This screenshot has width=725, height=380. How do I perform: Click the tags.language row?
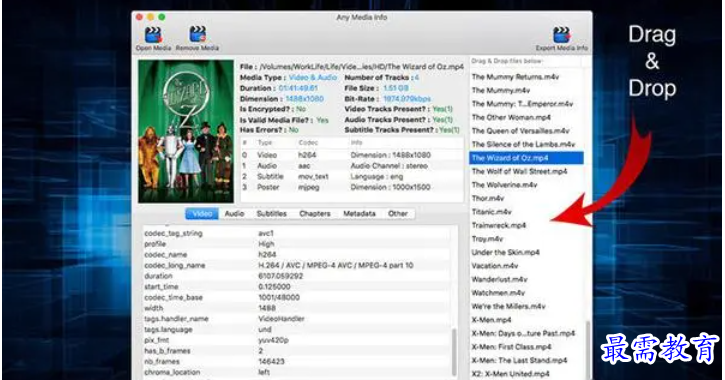click(296, 330)
